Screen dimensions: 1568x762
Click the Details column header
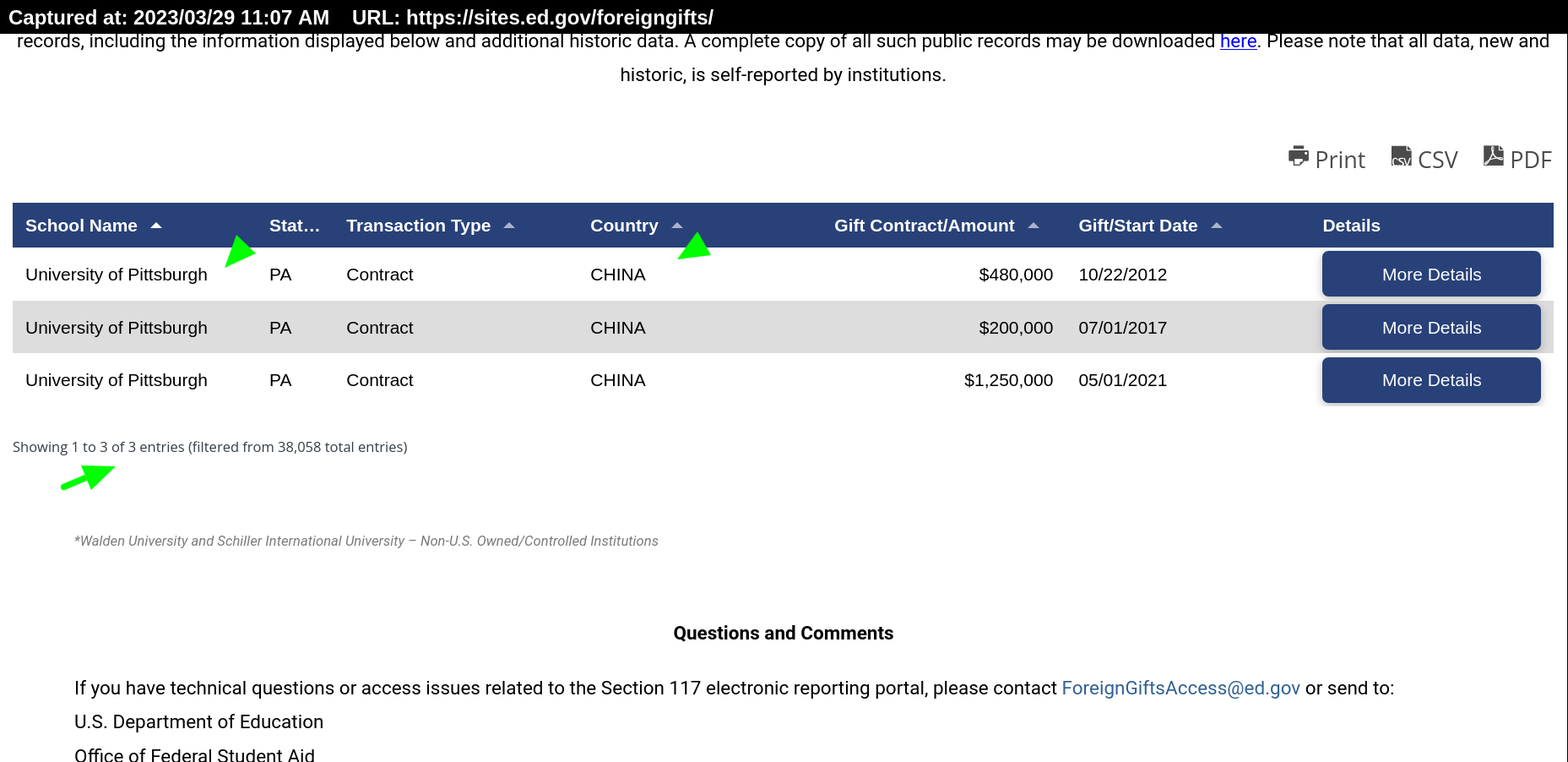pos(1351,226)
